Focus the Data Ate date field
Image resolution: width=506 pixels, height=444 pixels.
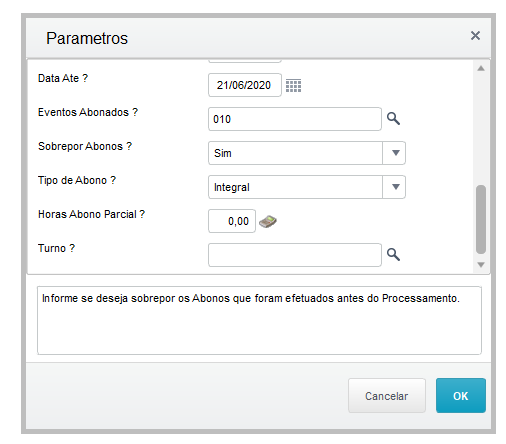click(x=245, y=85)
